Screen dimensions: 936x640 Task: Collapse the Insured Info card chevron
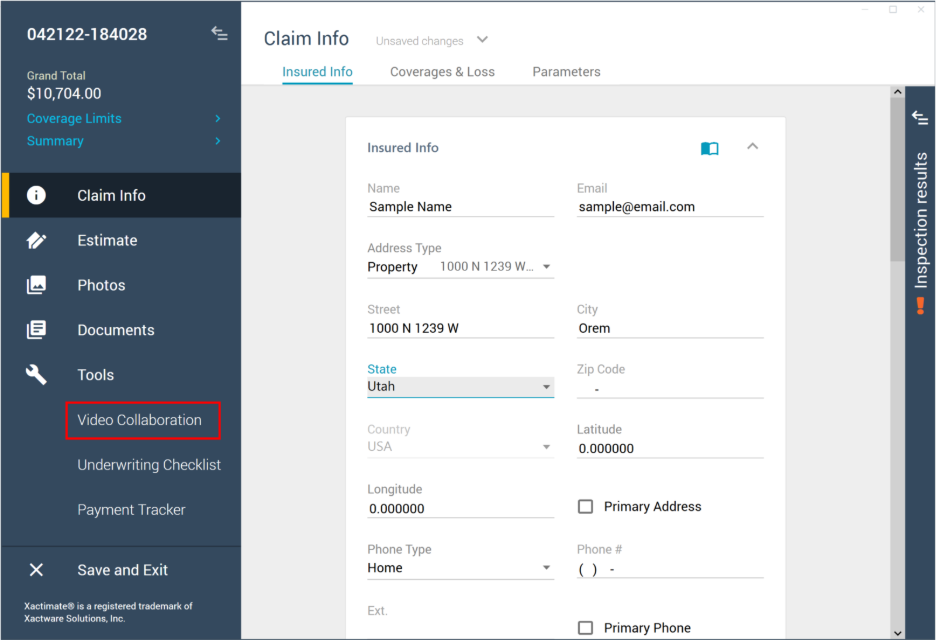click(753, 147)
